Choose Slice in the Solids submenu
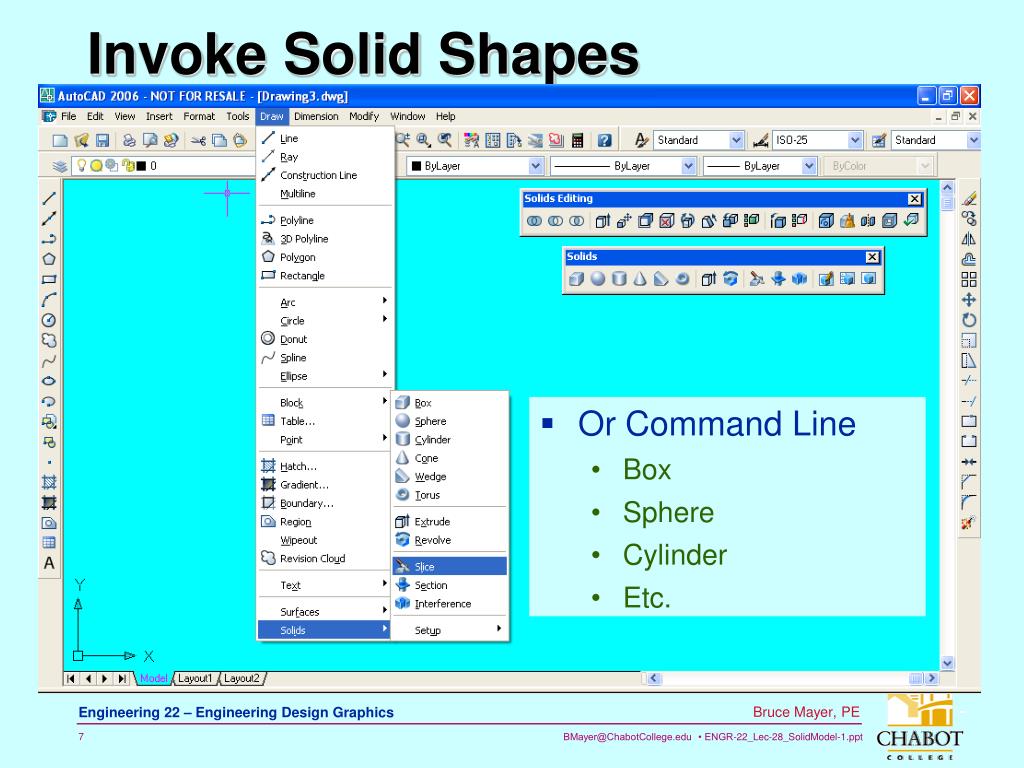 (450, 566)
